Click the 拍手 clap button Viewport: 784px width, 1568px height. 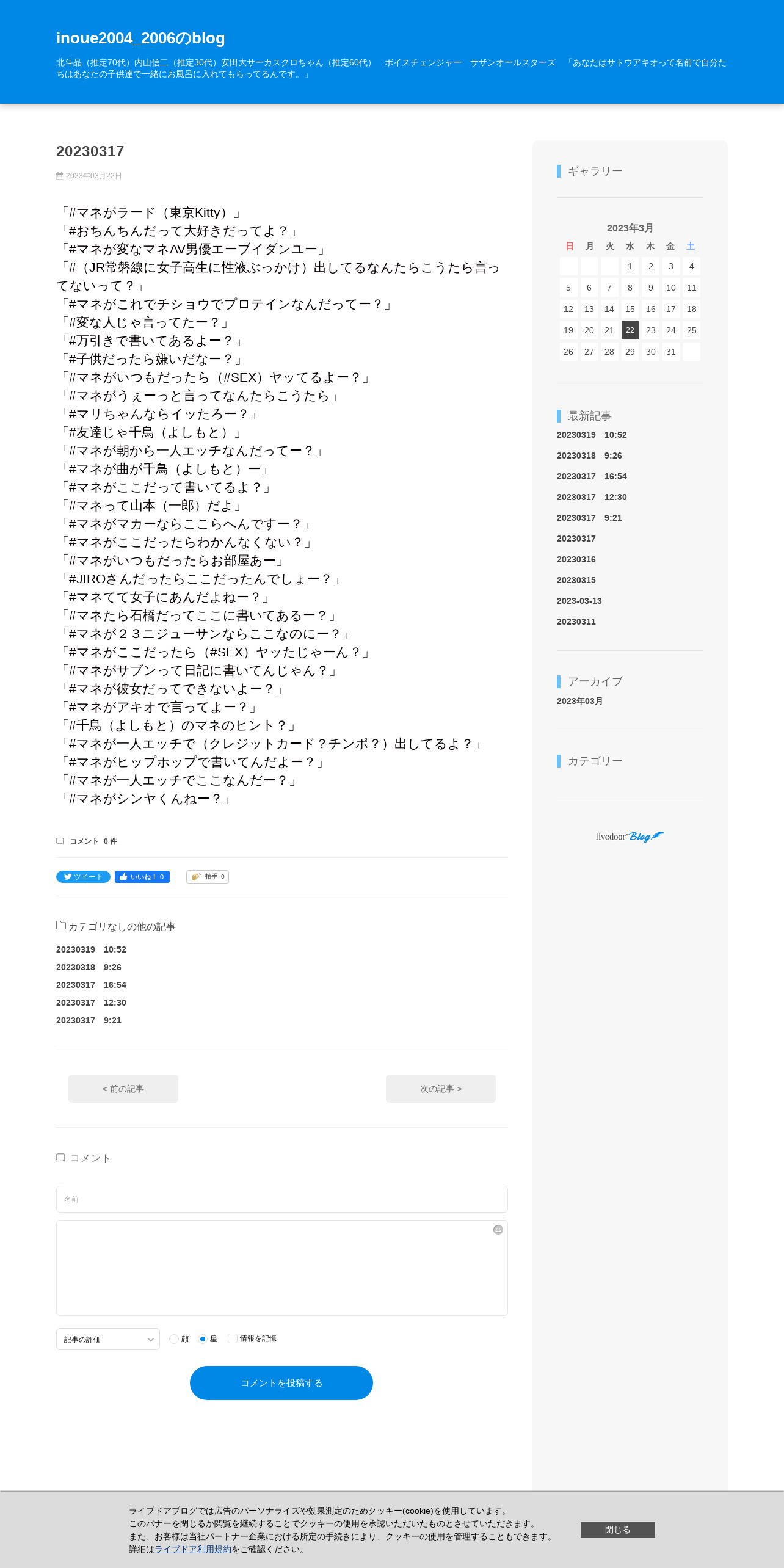tap(208, 877)
